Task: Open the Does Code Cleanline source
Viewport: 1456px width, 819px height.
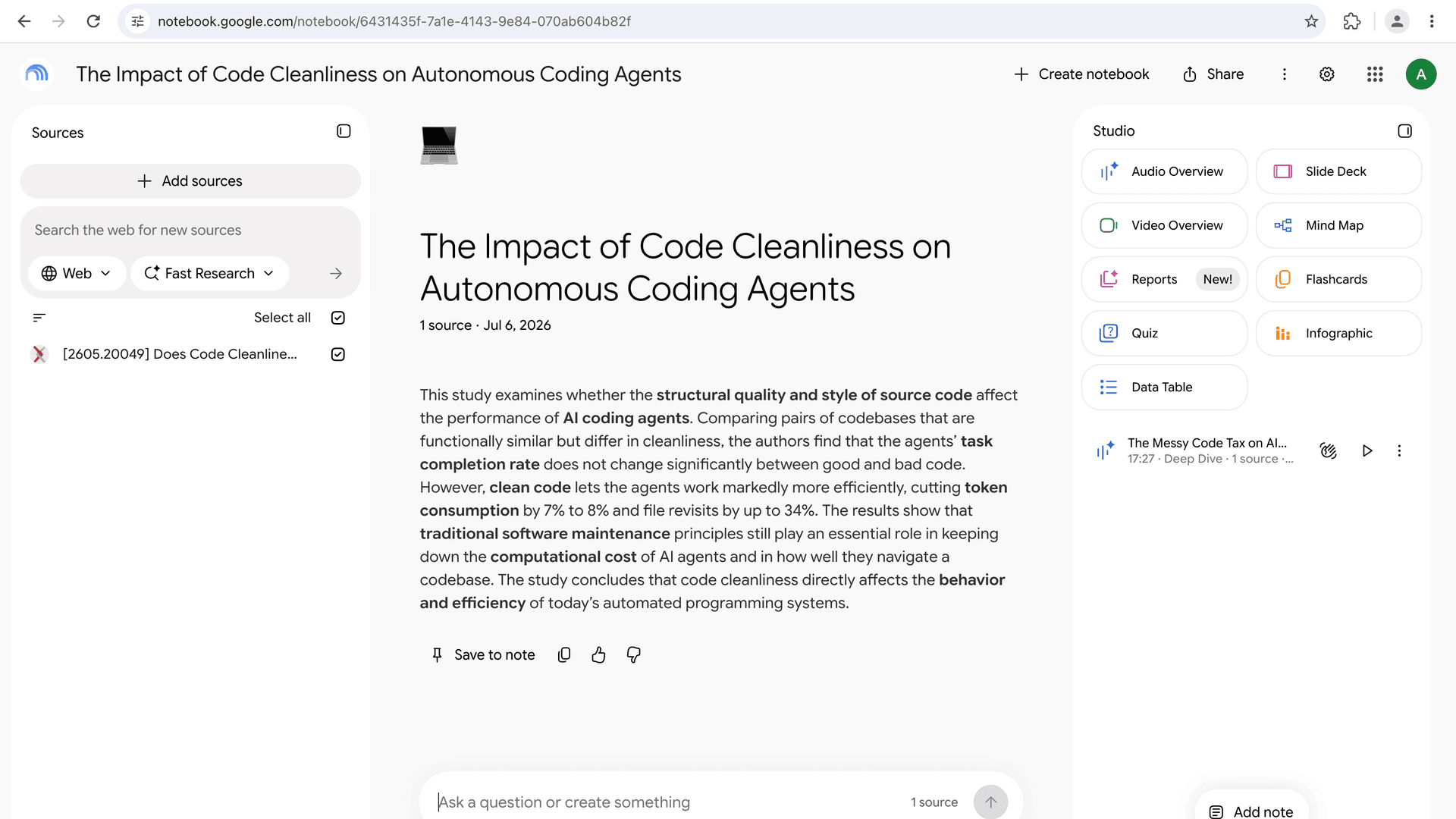Action: point(180,354)
